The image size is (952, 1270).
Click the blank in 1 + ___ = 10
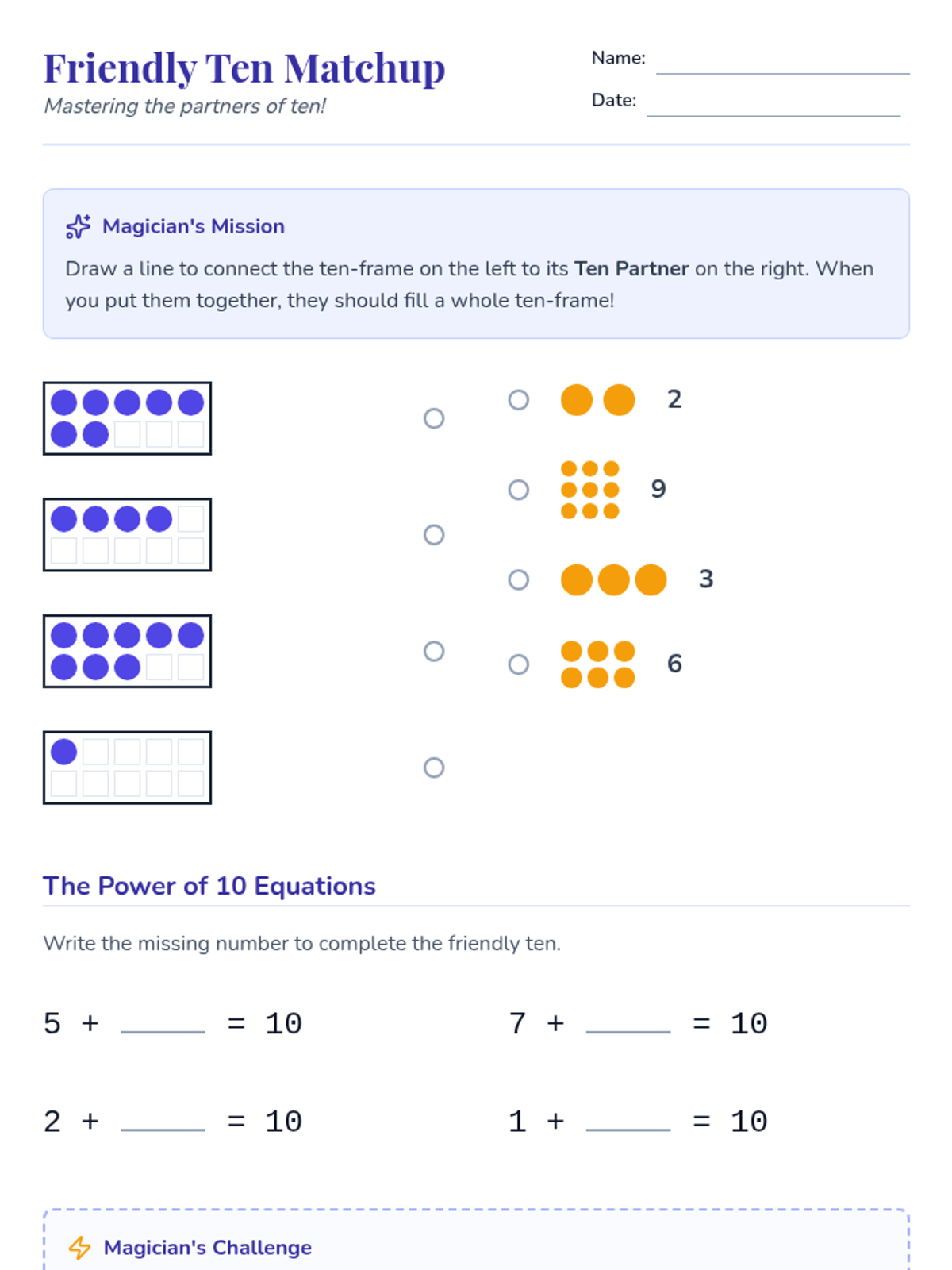[x=628, y=1121]
